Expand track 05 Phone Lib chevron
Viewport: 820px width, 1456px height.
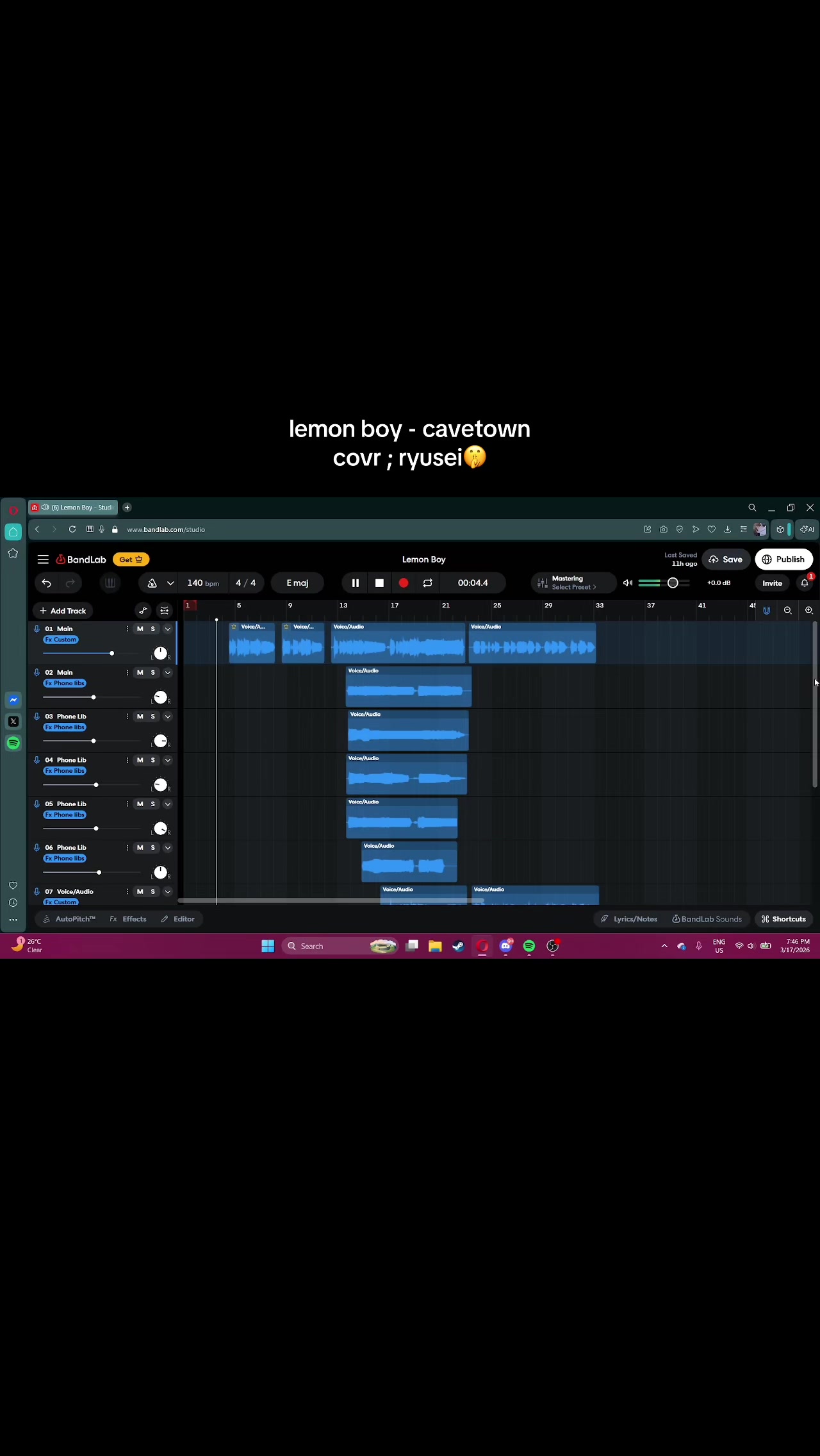[x=168, y=804]
